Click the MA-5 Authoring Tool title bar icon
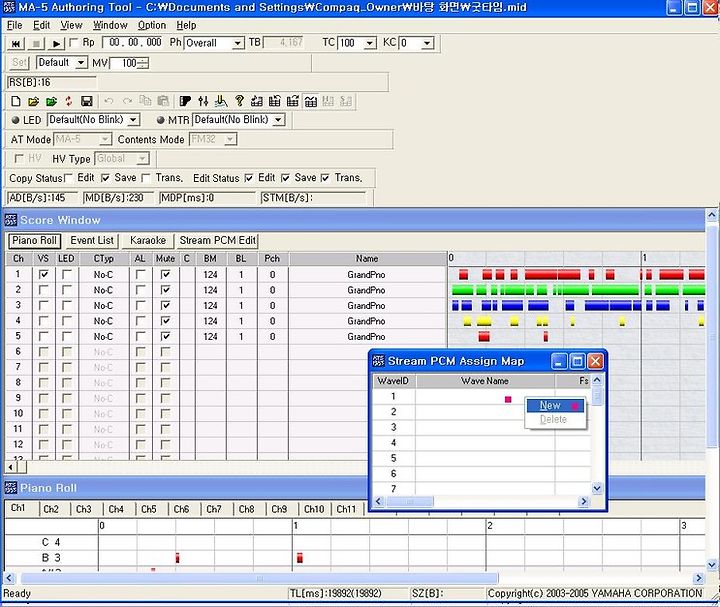Image resolution: width=720 pixels, height=607 pixels. (9, 7)
